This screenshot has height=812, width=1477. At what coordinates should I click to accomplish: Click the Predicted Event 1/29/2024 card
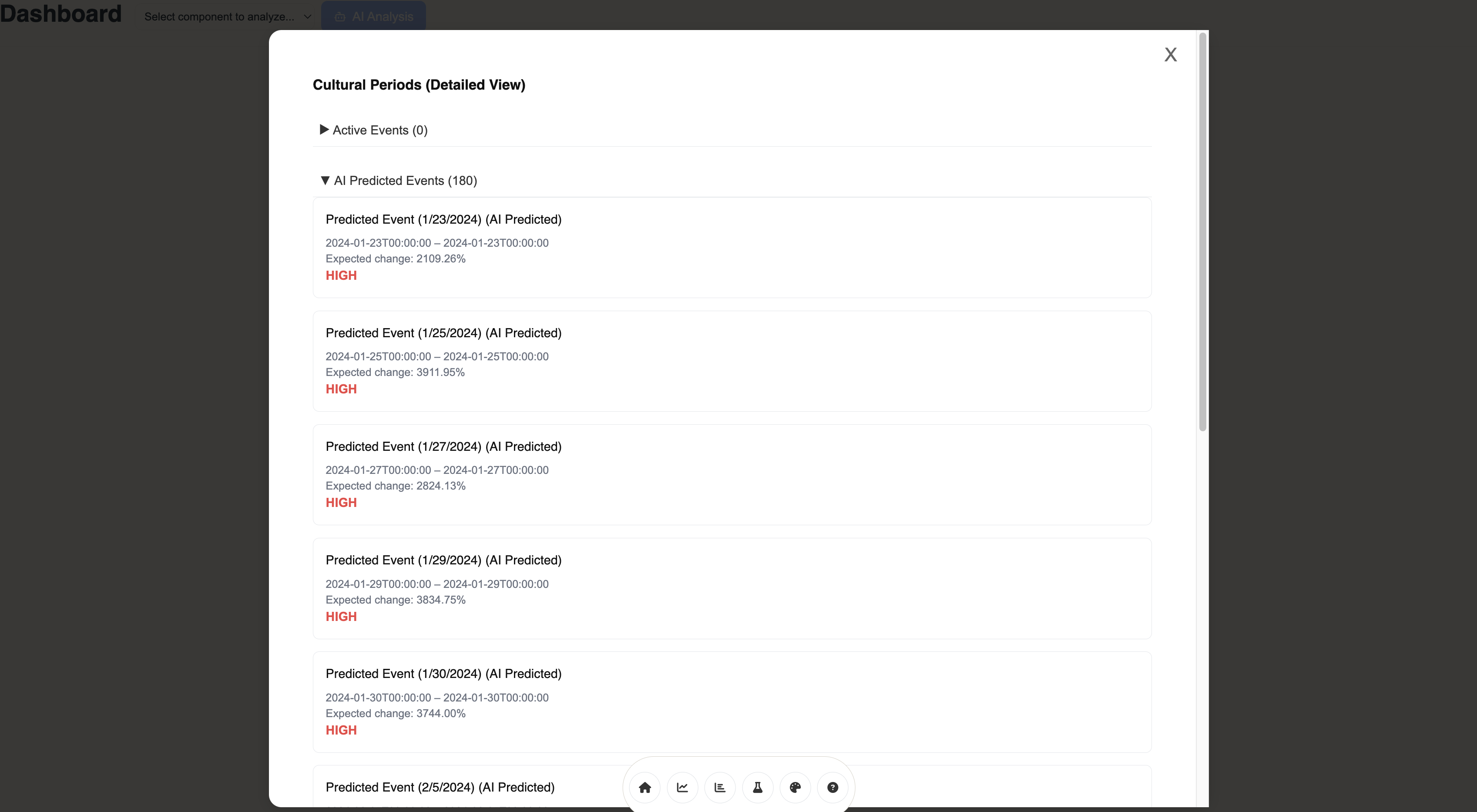pyautogui.click(x=732, y=588)
